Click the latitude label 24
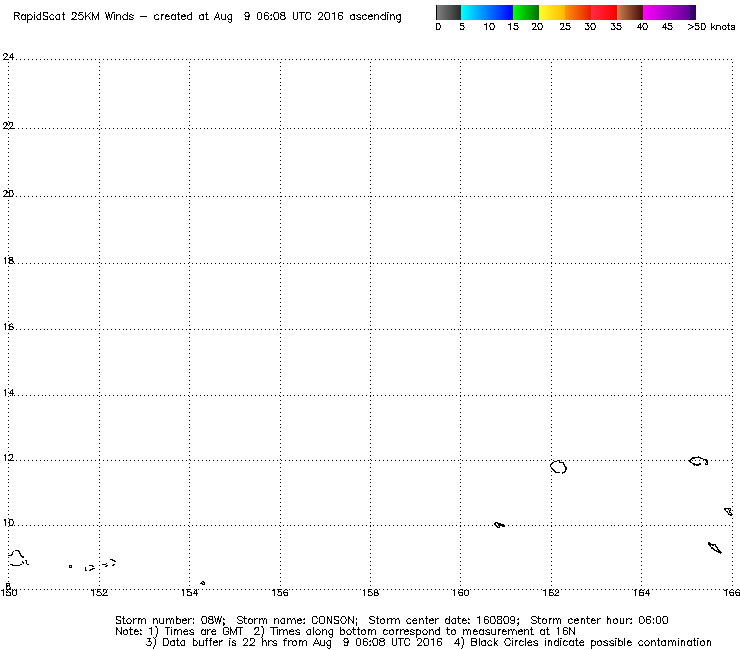This screenshot has height=650, width=740. tap(8, 57)
